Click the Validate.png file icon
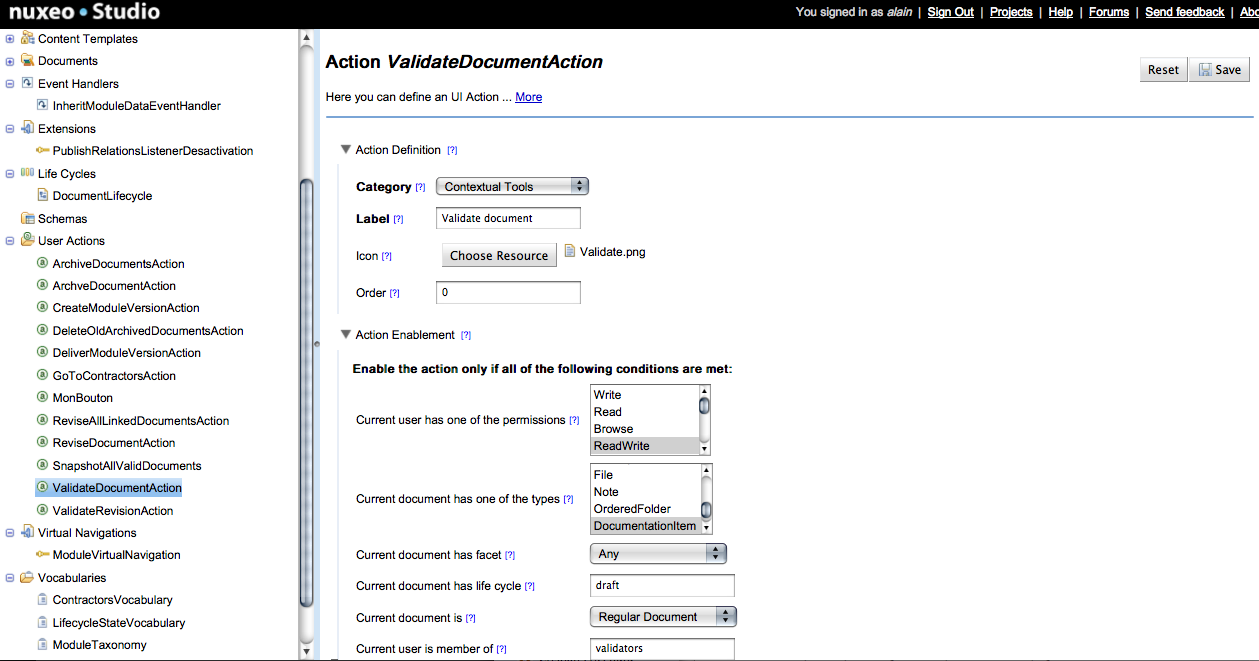 point(570,251)
